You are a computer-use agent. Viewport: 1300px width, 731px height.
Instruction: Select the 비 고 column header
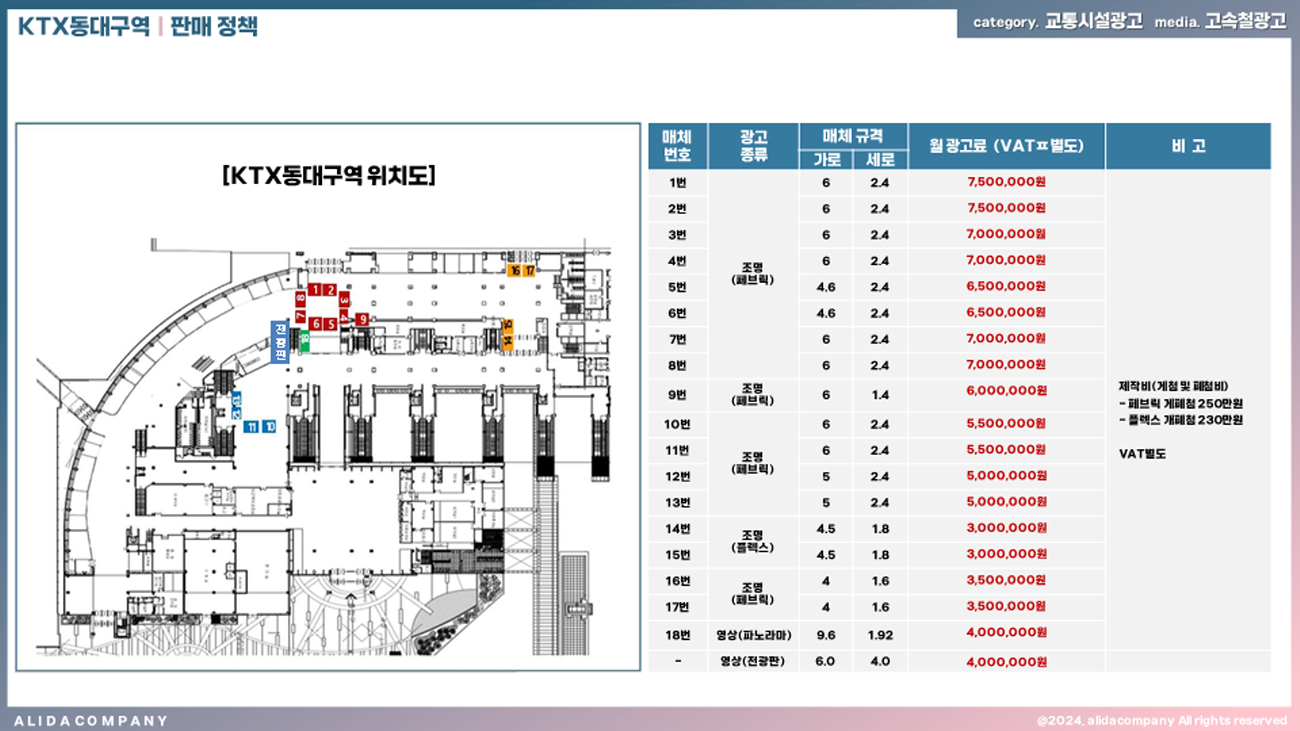click(1187, 146)
